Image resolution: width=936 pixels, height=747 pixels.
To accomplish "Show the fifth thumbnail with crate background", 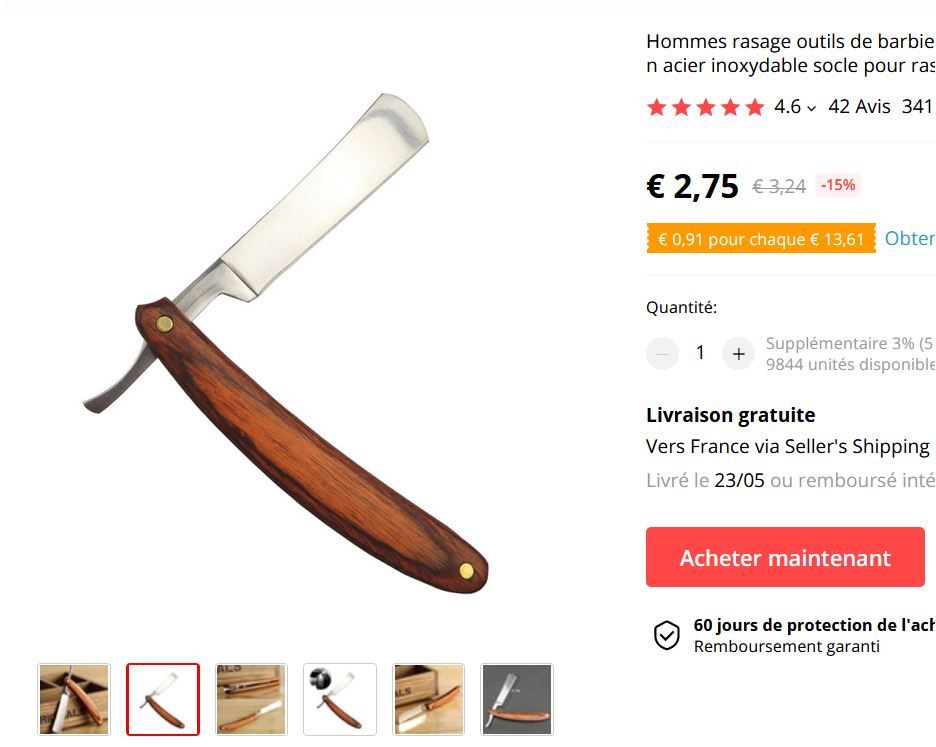I will click(x=429, y=699).
